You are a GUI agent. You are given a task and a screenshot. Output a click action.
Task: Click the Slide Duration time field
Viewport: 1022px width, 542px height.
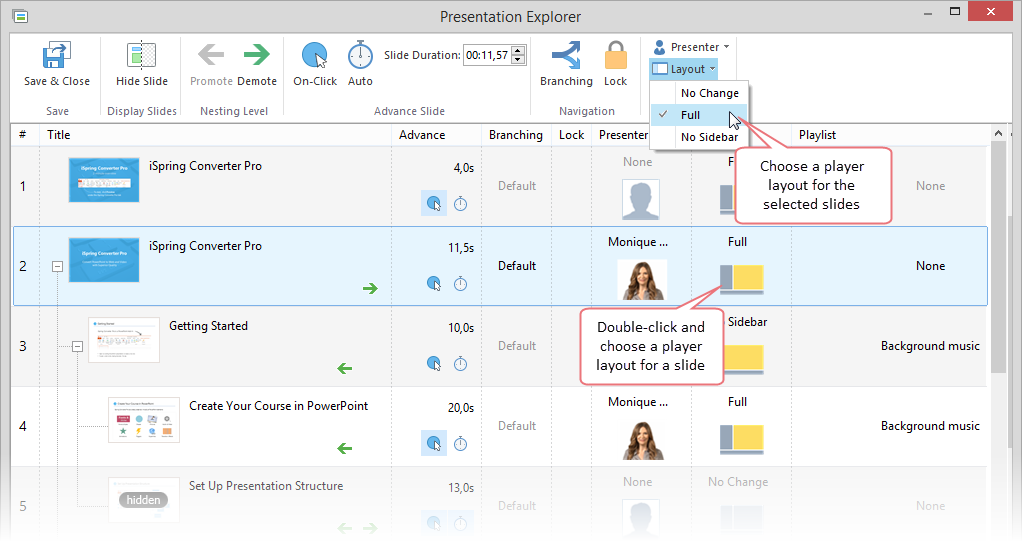point(487,56)
